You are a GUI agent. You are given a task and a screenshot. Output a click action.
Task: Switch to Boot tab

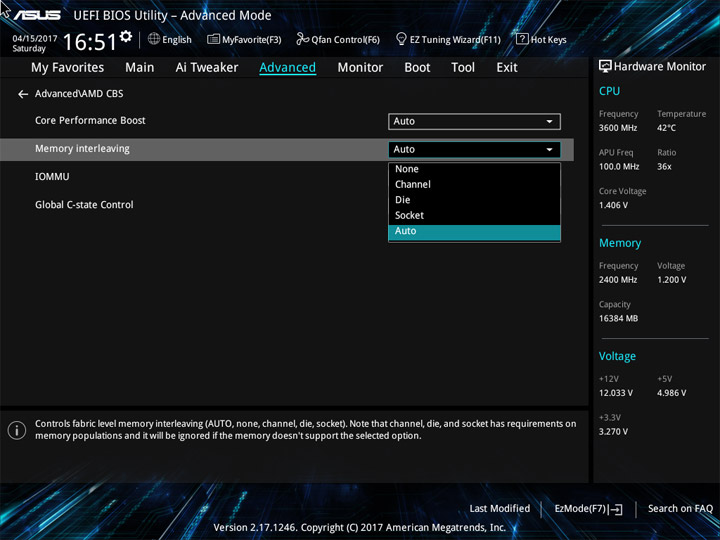tap(417, 68)
